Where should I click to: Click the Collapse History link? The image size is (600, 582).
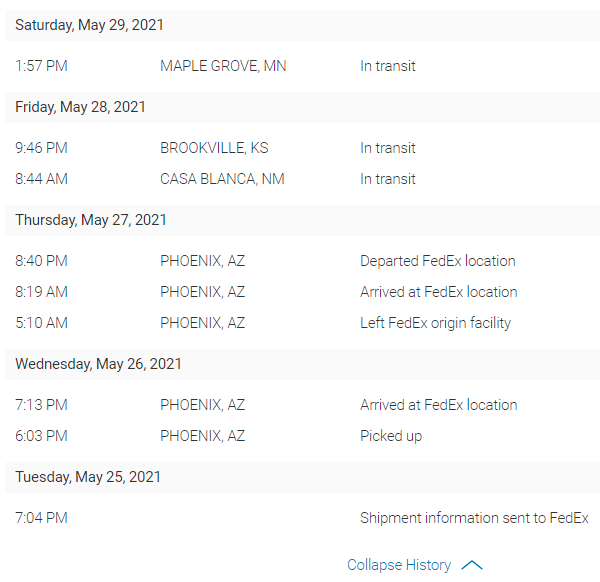399,565
